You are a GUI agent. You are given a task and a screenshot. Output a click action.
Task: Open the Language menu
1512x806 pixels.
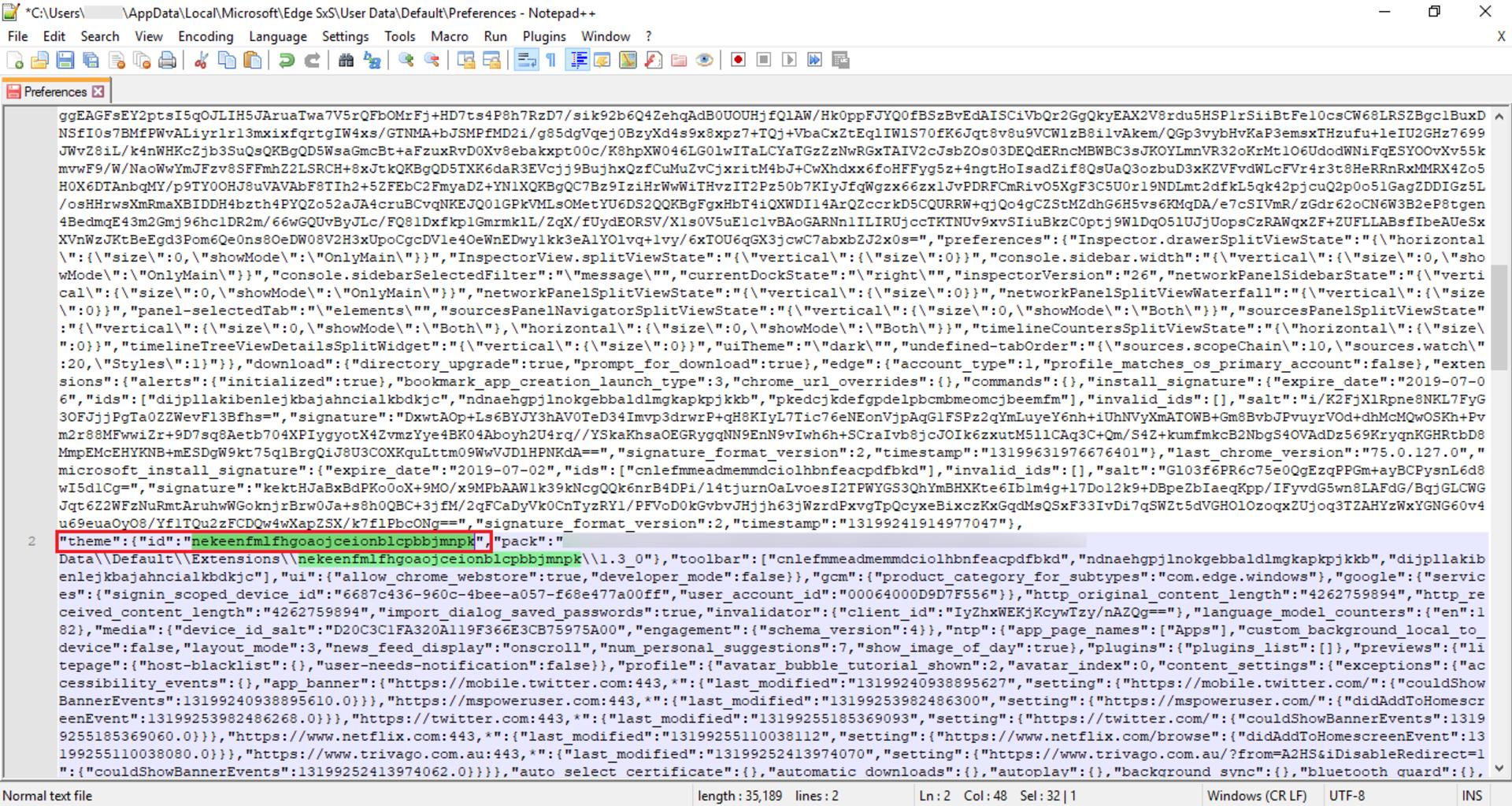pyautogui.click(x=278, y=36)
